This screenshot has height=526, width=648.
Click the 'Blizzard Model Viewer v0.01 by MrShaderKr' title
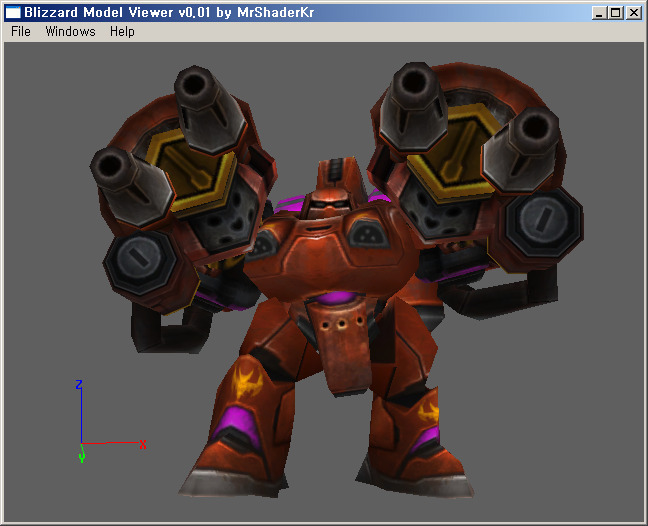pyautogui.click(x=169, y=12)
